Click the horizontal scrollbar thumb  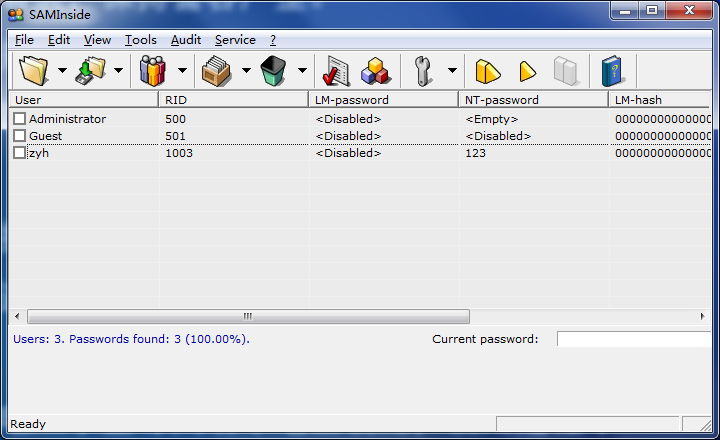(x=248, y=316)
